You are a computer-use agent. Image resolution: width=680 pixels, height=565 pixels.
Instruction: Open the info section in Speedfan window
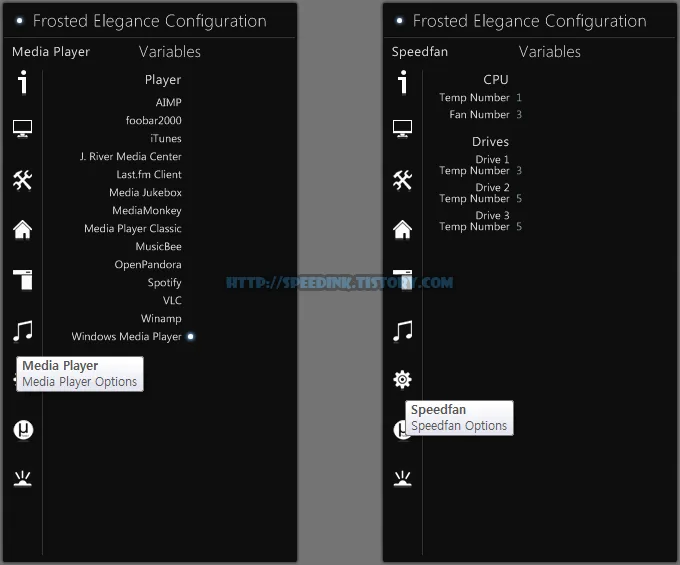403,82
